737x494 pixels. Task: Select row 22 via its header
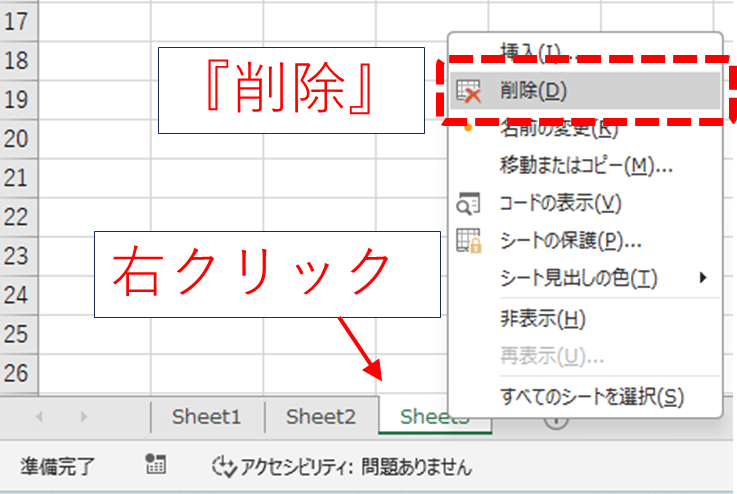(x=18, y=216)
